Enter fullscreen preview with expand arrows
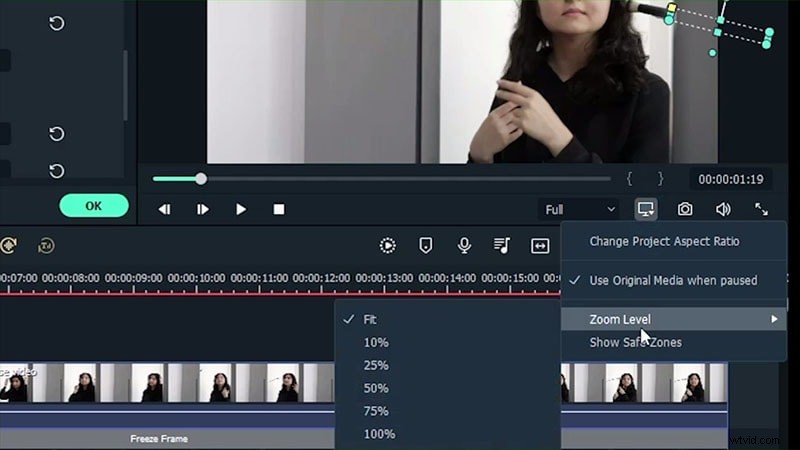Screen dimensions: 800x450 (x=761, y=209)
